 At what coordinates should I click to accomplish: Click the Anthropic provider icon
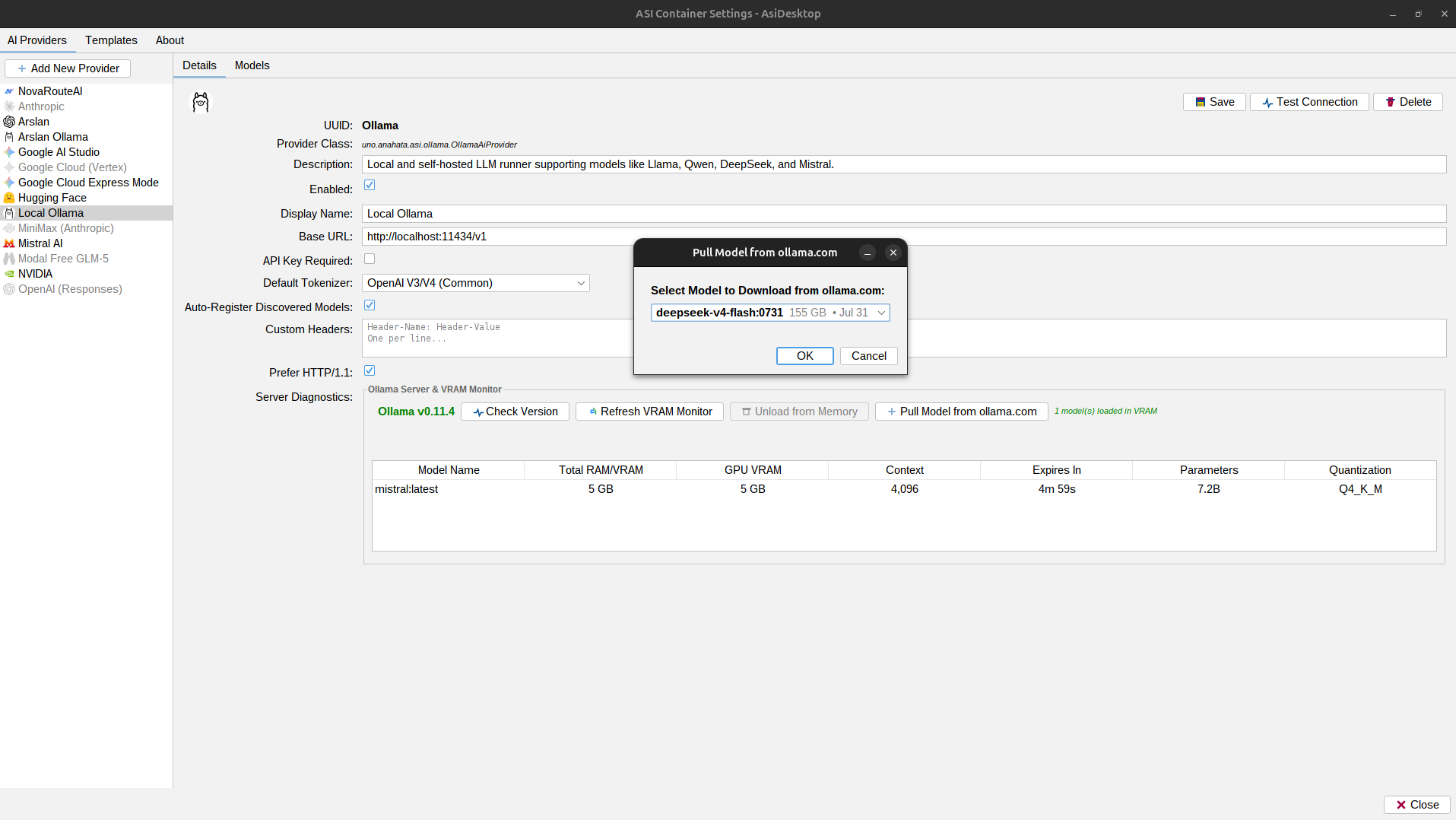click(9, 106)
